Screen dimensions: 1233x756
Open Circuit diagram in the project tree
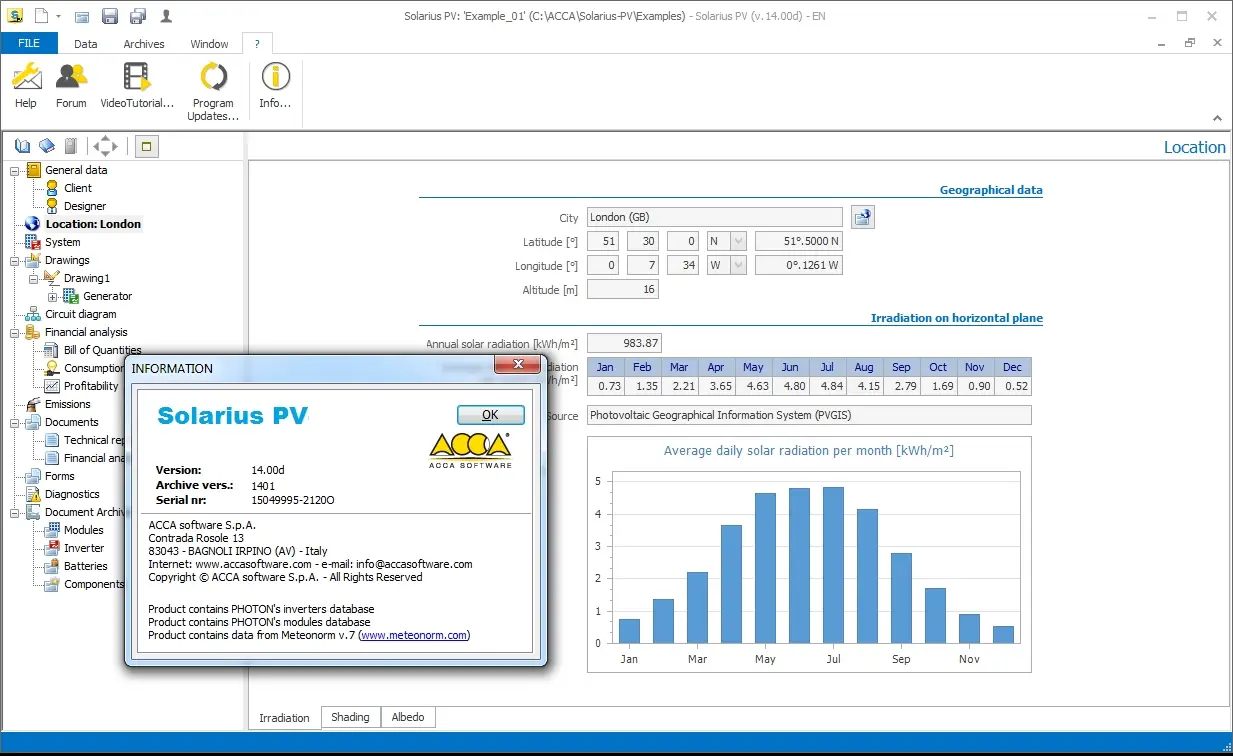point(81,314)
